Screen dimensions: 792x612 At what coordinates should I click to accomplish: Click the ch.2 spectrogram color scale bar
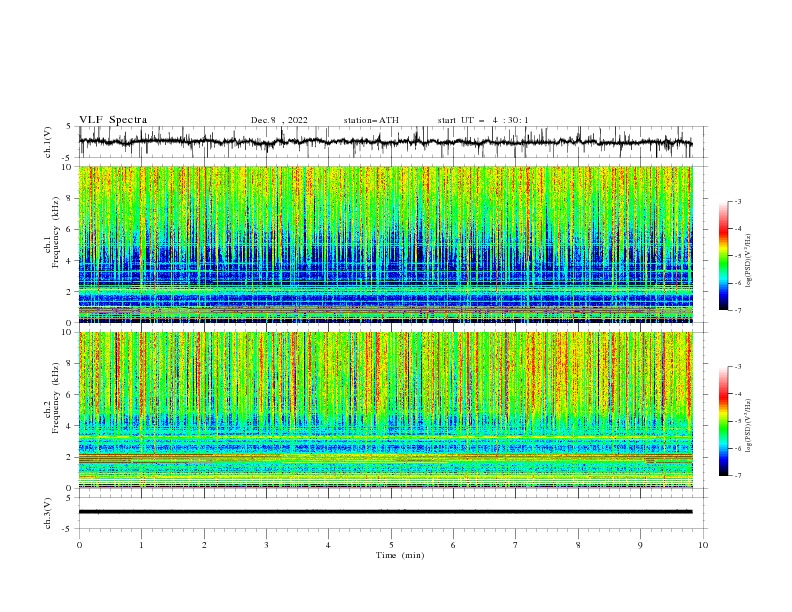(723, 421)
